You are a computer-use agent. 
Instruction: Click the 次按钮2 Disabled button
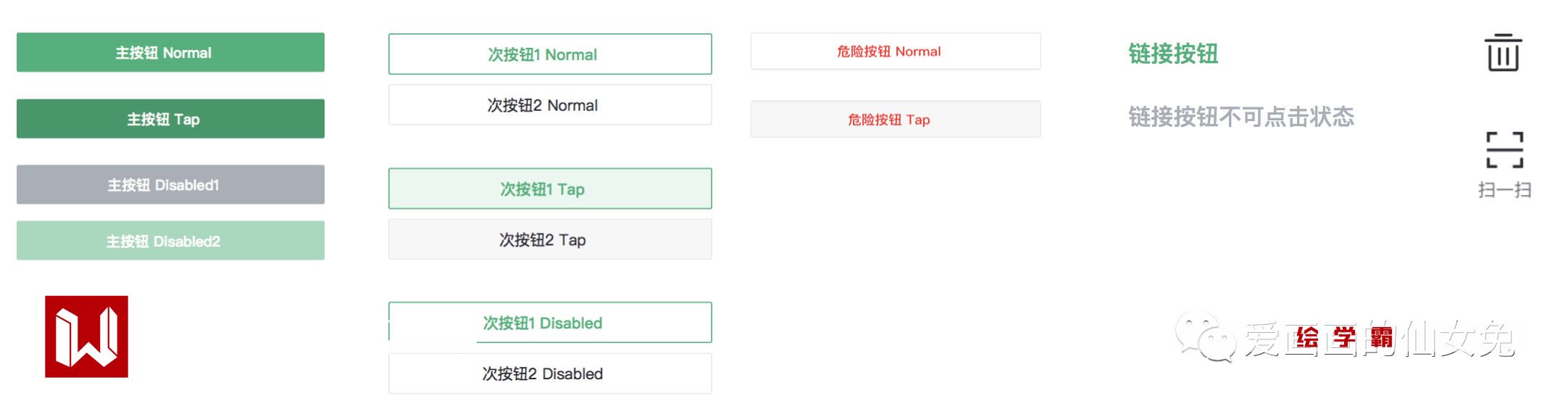coord(550,373)
